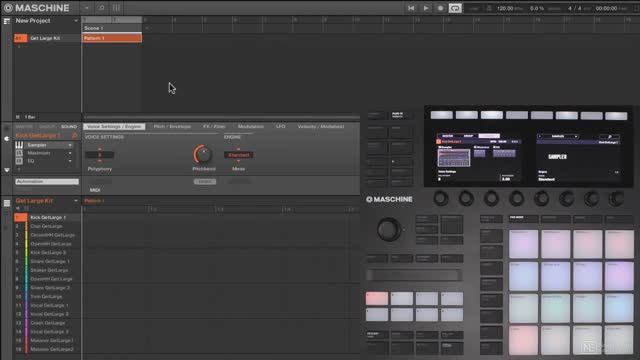Open the EQ plug-in dropdown arrow

pyautogui.click(x=70, y=161)
